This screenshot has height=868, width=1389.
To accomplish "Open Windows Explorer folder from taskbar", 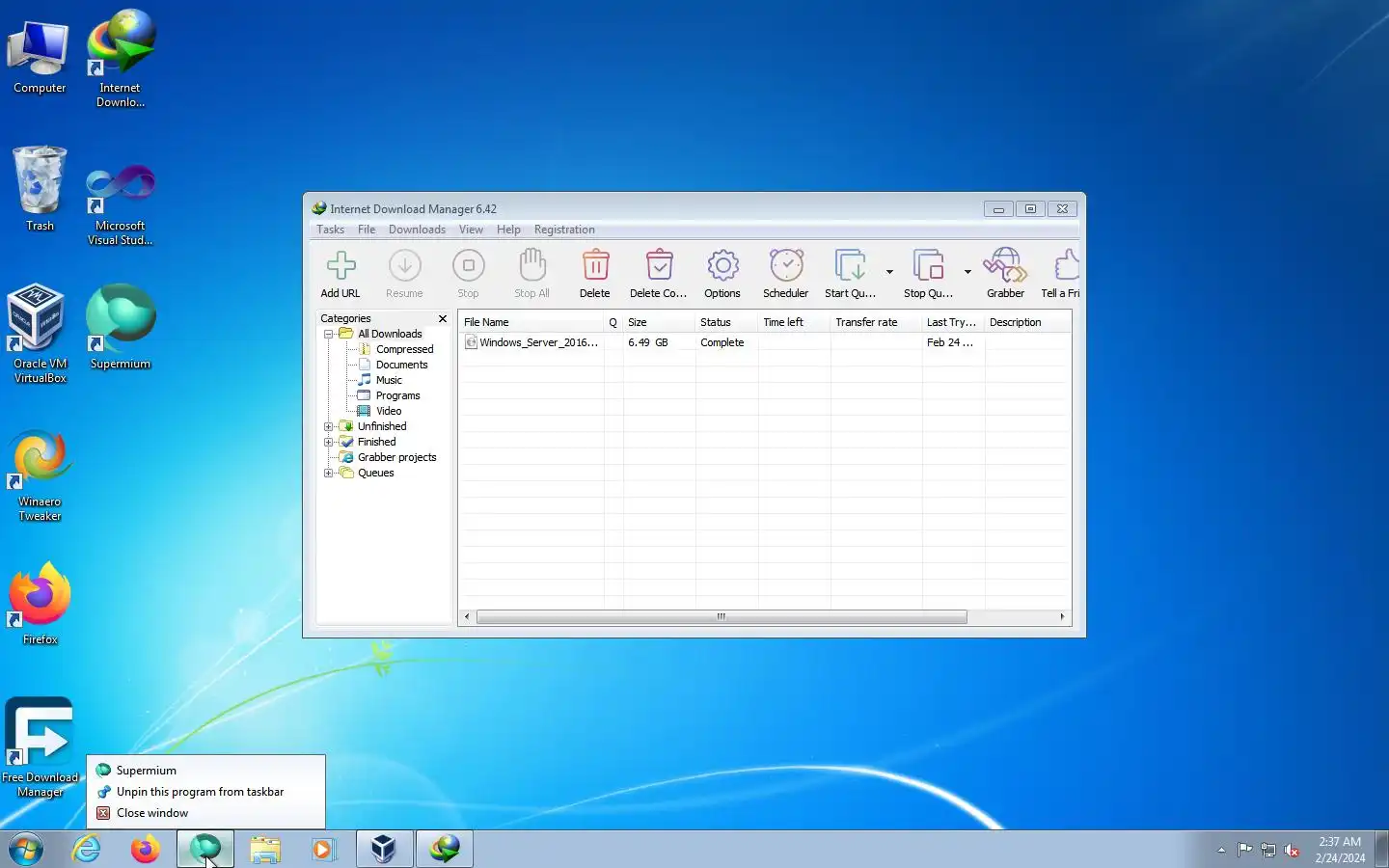I will pos(265,850).
